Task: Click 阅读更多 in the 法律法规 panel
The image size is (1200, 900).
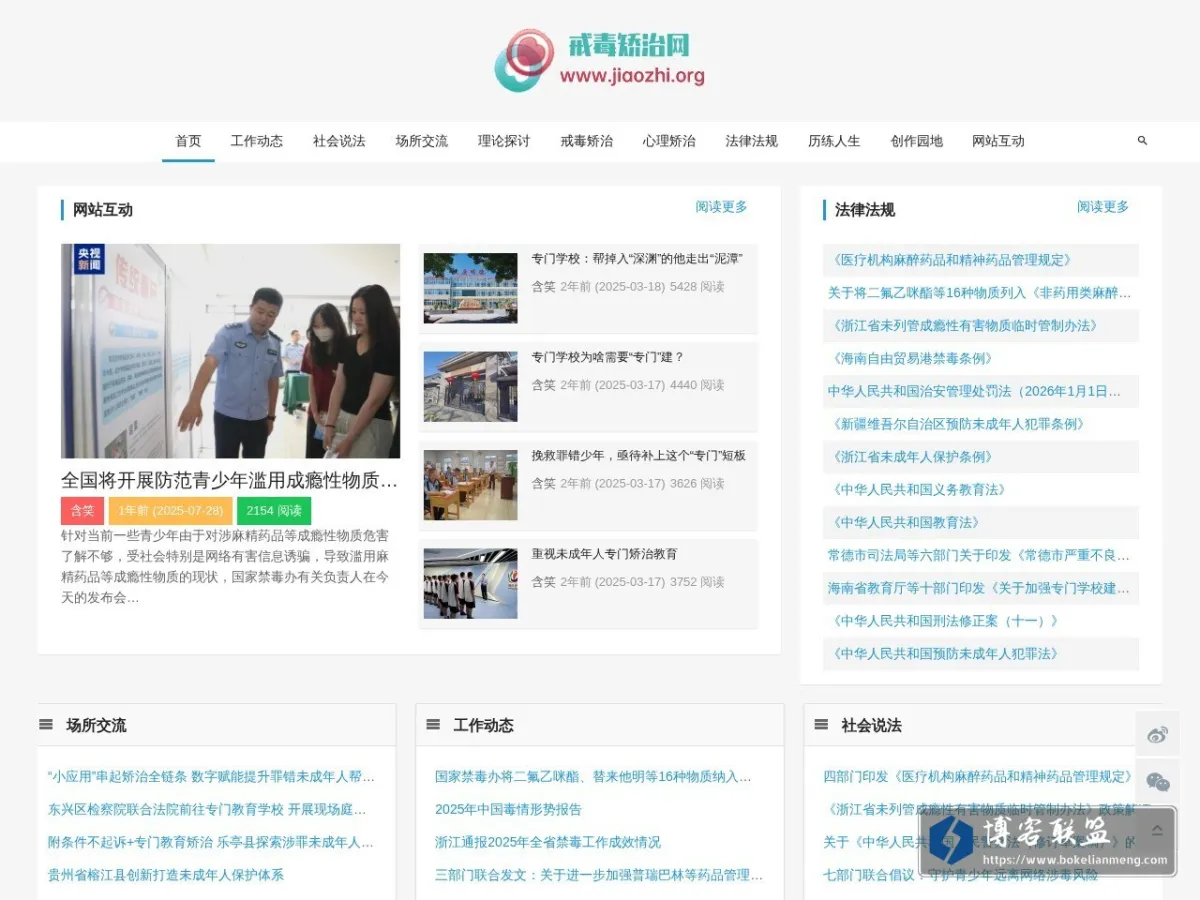Action: pyautogui.click(x=1103, y=207)
